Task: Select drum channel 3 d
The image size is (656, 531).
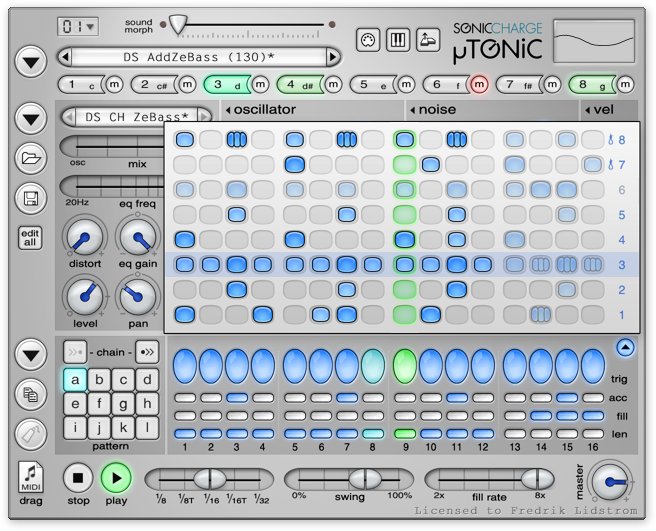Action: click(225, 85)
